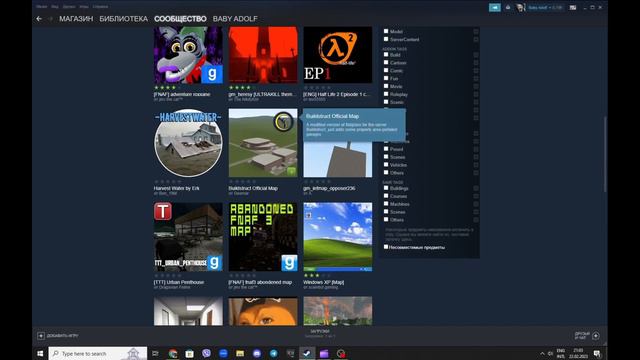Check the Fun tag filter
The image size is (640, 360).
[x=386, y=78]
